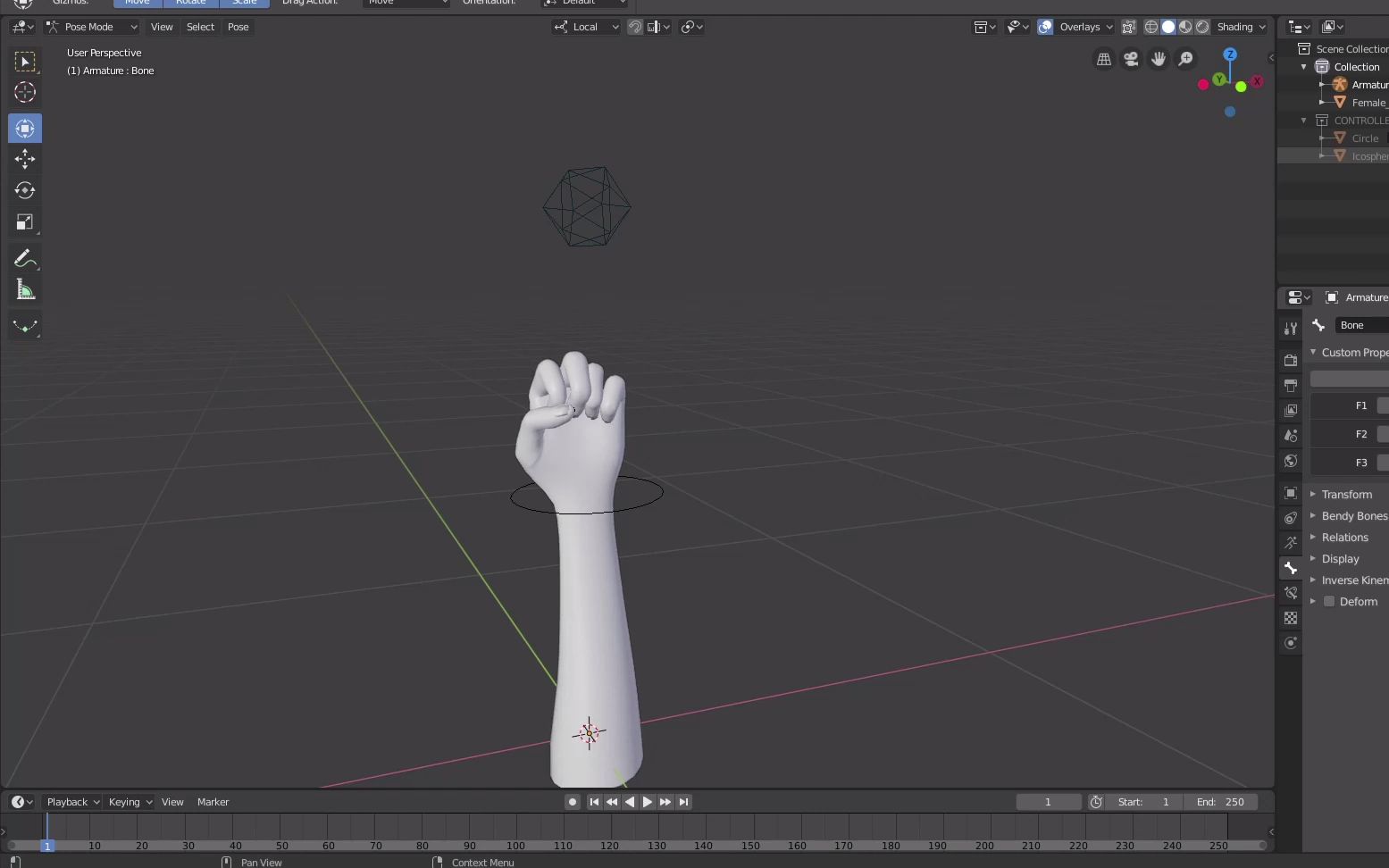Open the View Layer properties tab
1389x868 pixels.
(x=1291, y=411)
